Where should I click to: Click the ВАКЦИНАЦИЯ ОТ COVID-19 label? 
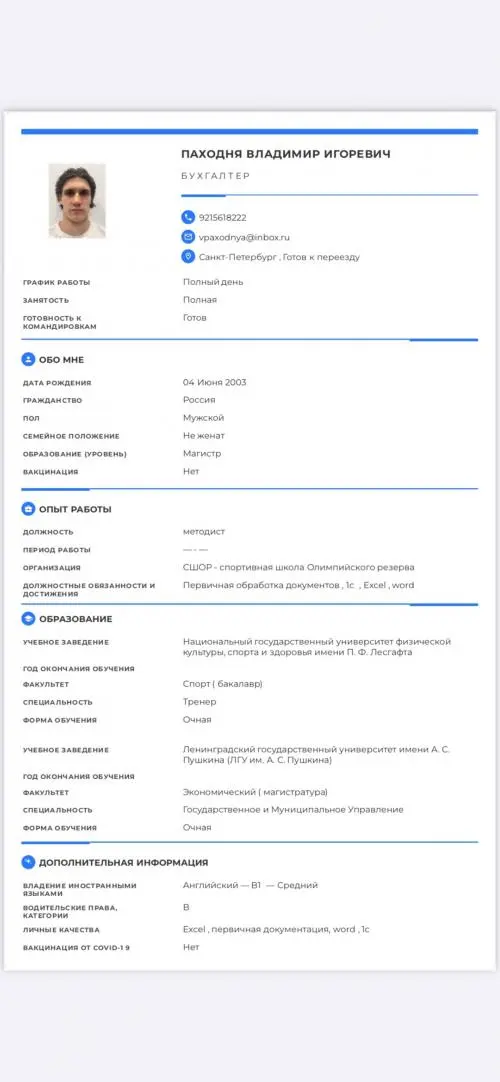(76, 948)
